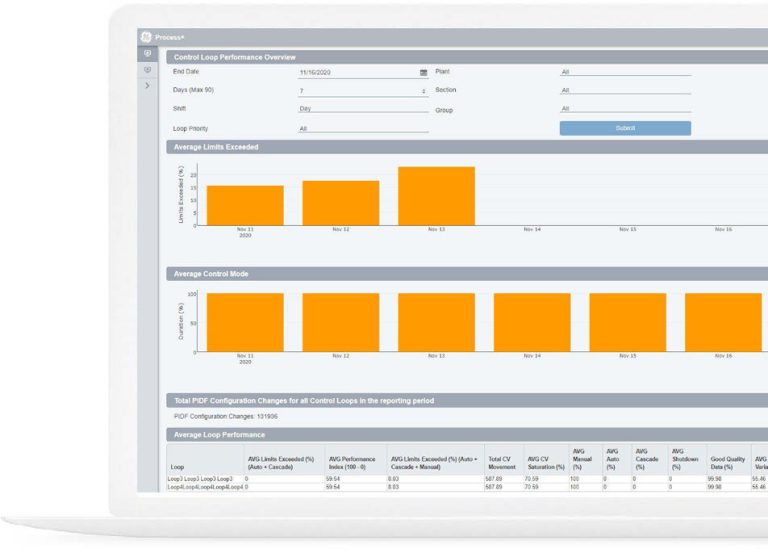Click the GE logo in header
Viewport: 768px width, 553px height.
click(x=146, y=36)
